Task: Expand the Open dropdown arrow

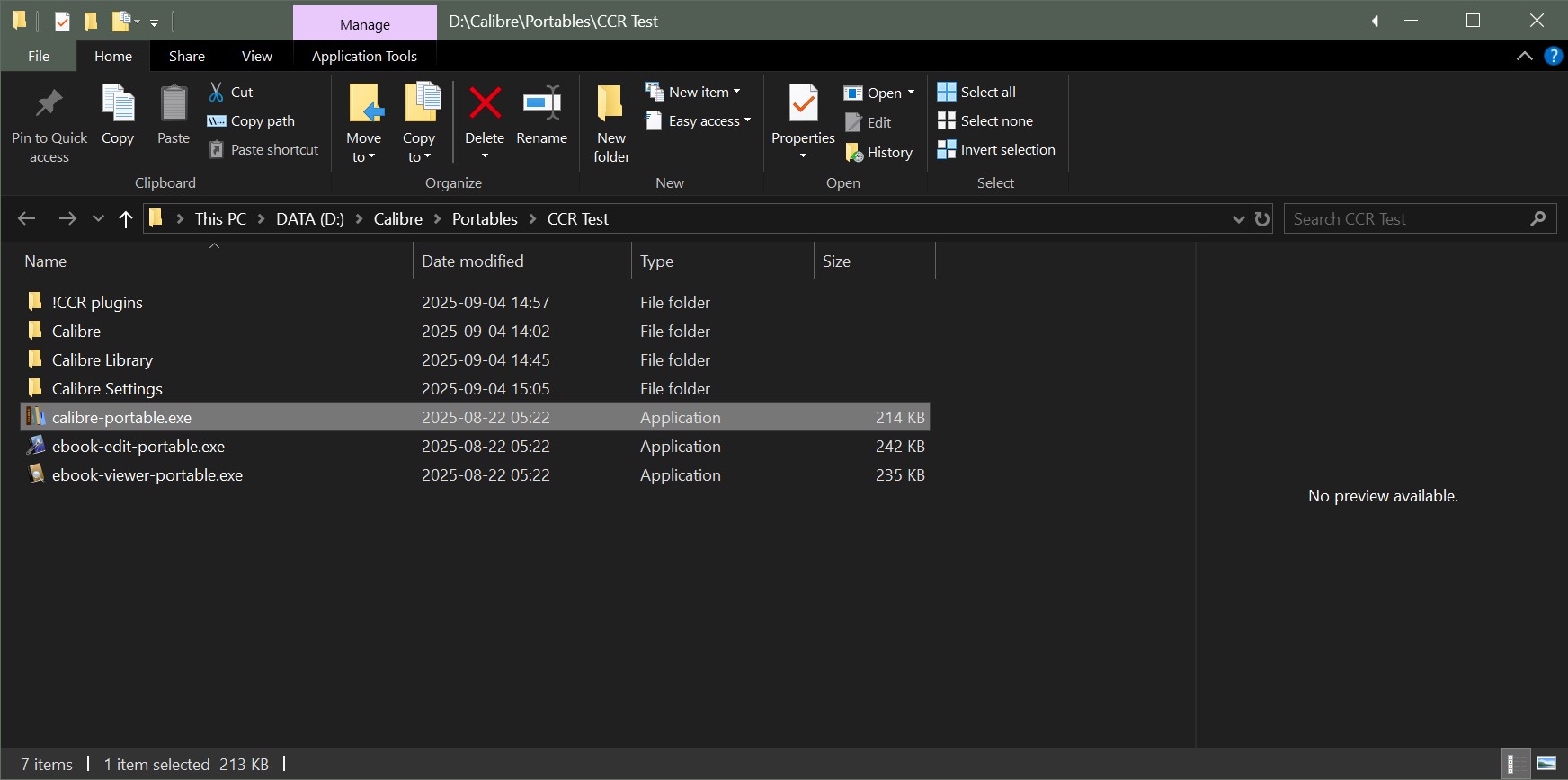Action: pos(911,92)
